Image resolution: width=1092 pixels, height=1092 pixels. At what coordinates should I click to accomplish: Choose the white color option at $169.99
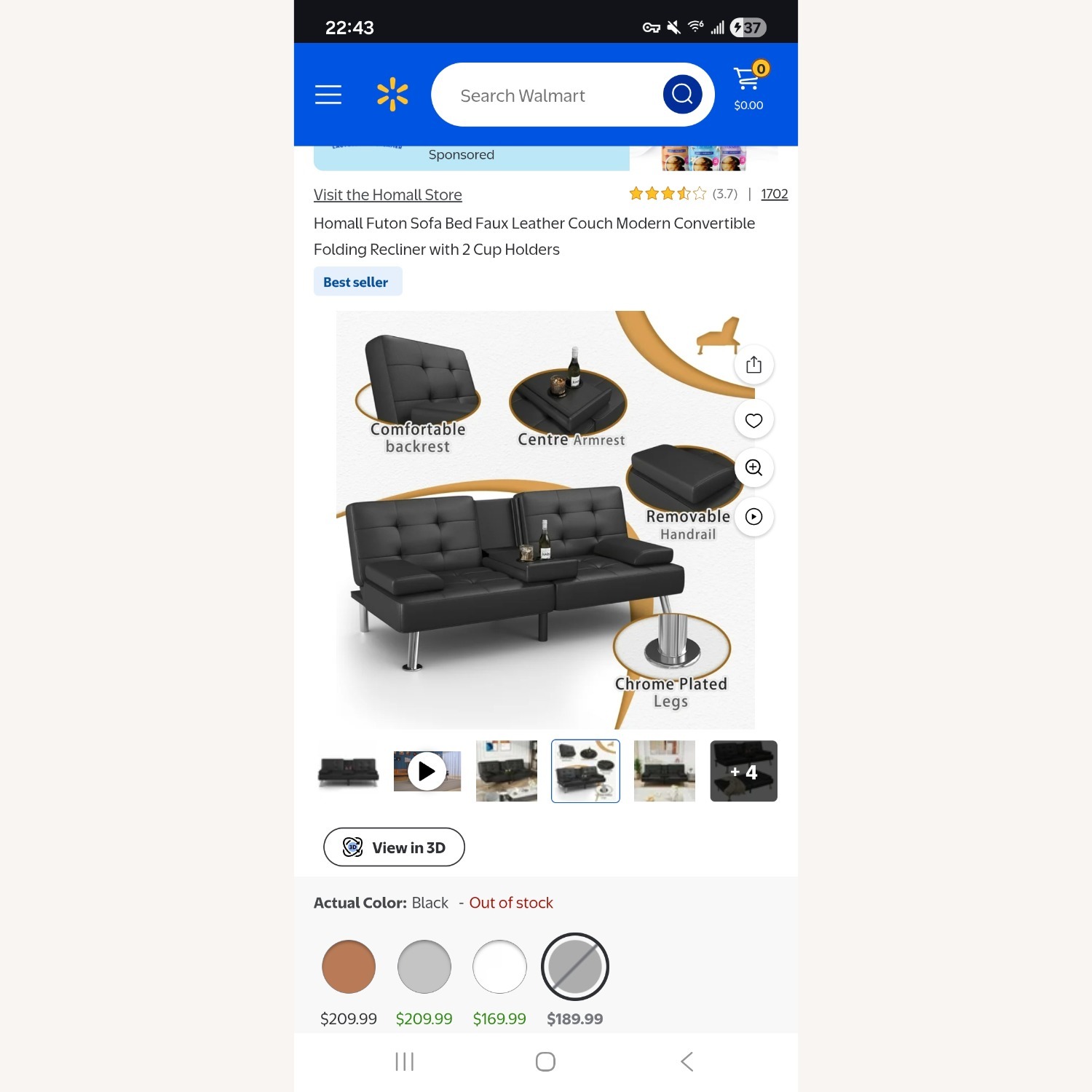[x=499, y=967]
